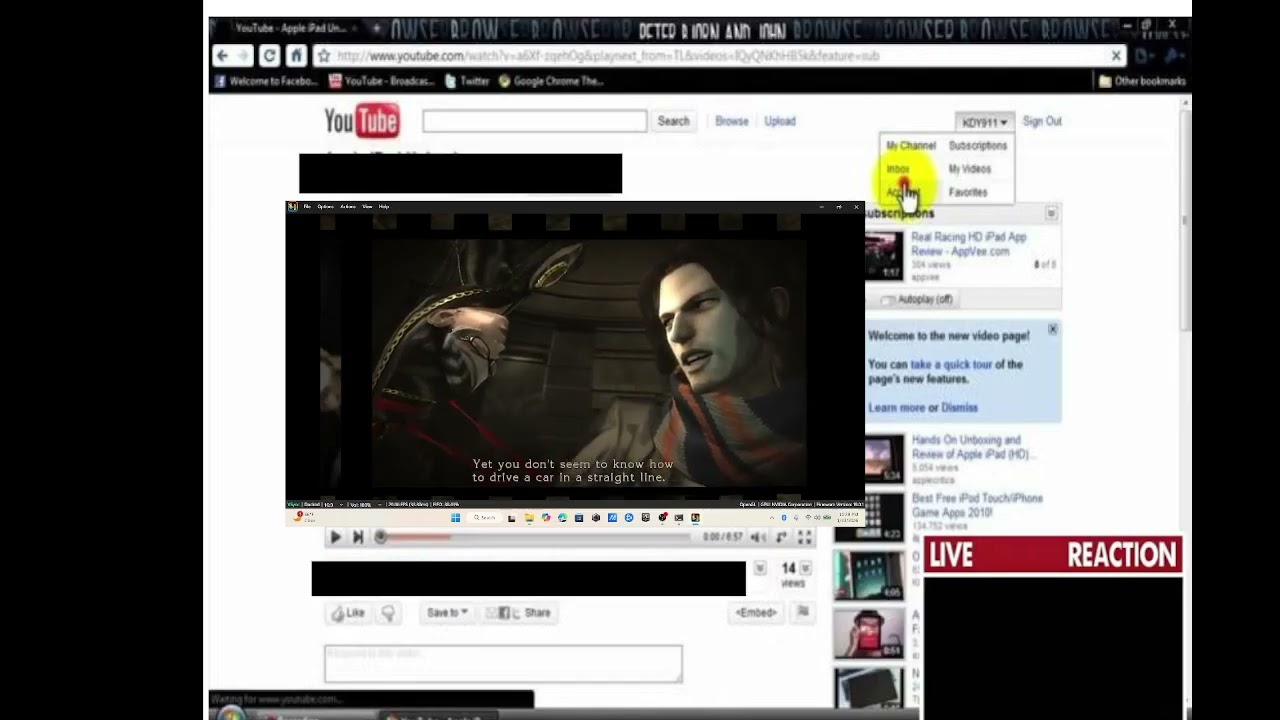This screenshot has height=720, width=1280.
Task: Open Real Racing HD iPad App Review
Action: [968, 244]
